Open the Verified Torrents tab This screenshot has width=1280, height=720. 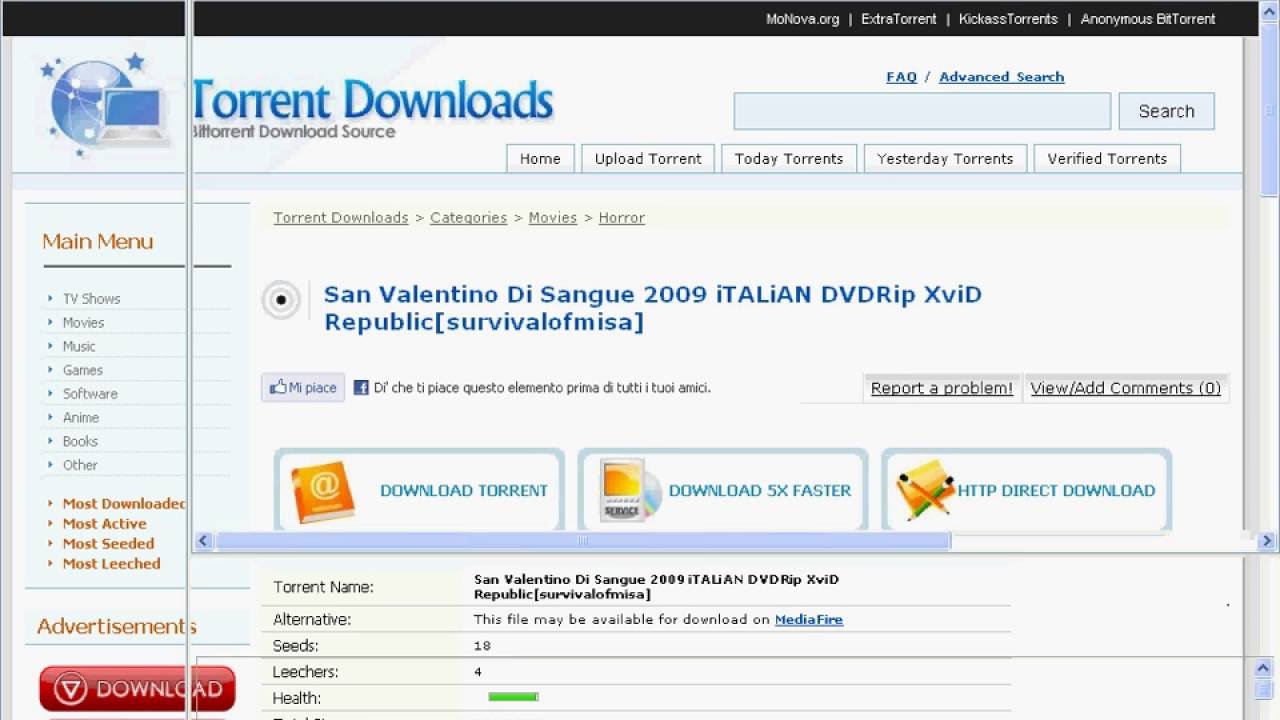click(1107, 159)
